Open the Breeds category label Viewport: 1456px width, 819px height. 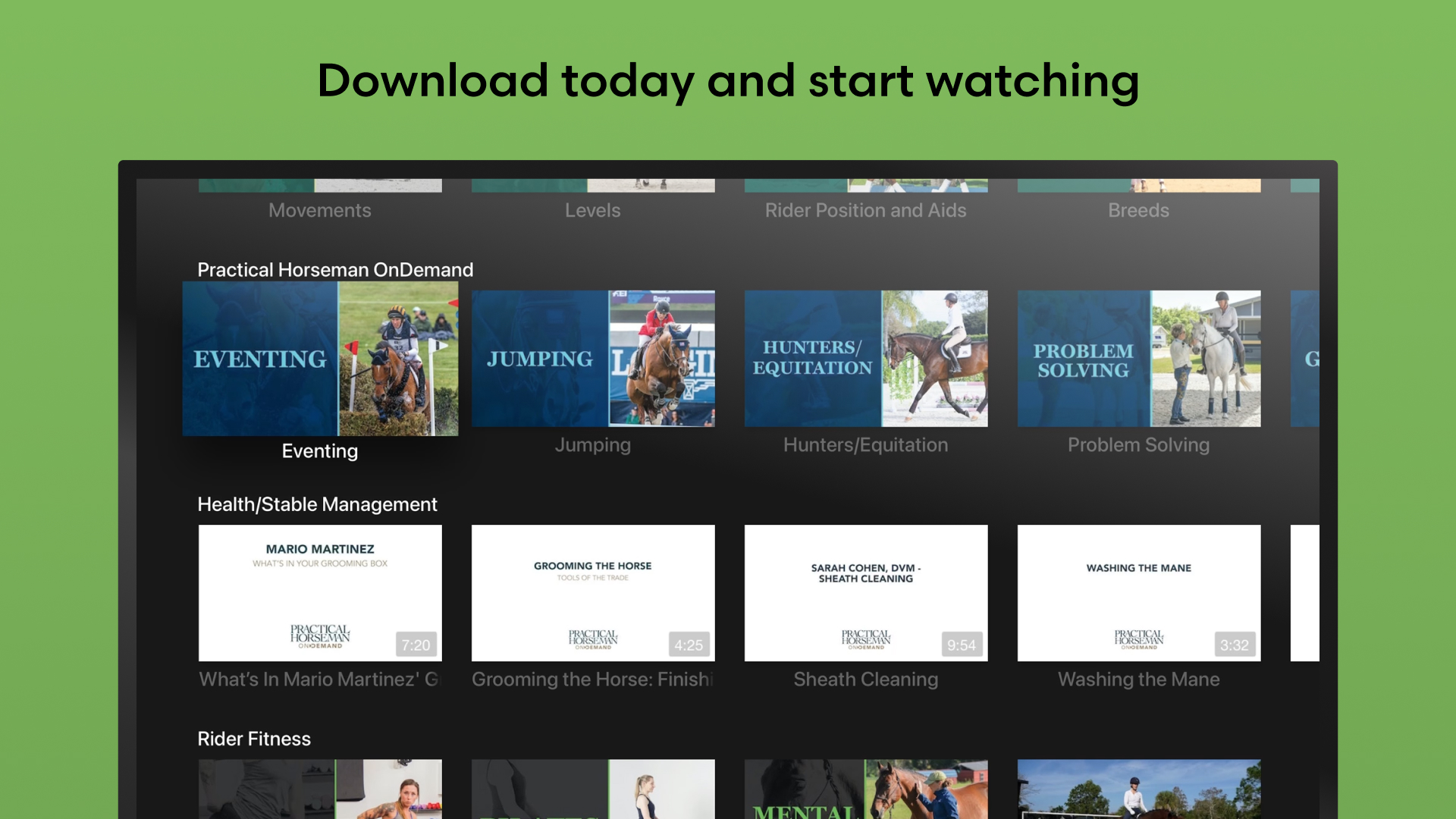point(1139,211)
